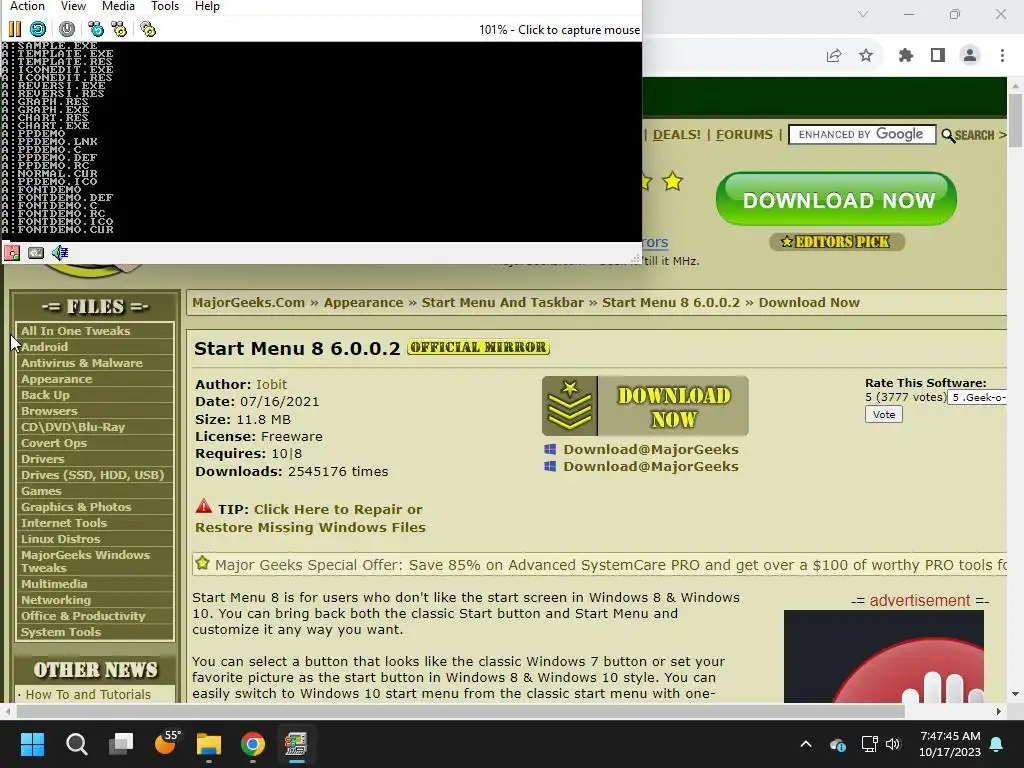Open File Explorer from taskbar

pos(209,744)
